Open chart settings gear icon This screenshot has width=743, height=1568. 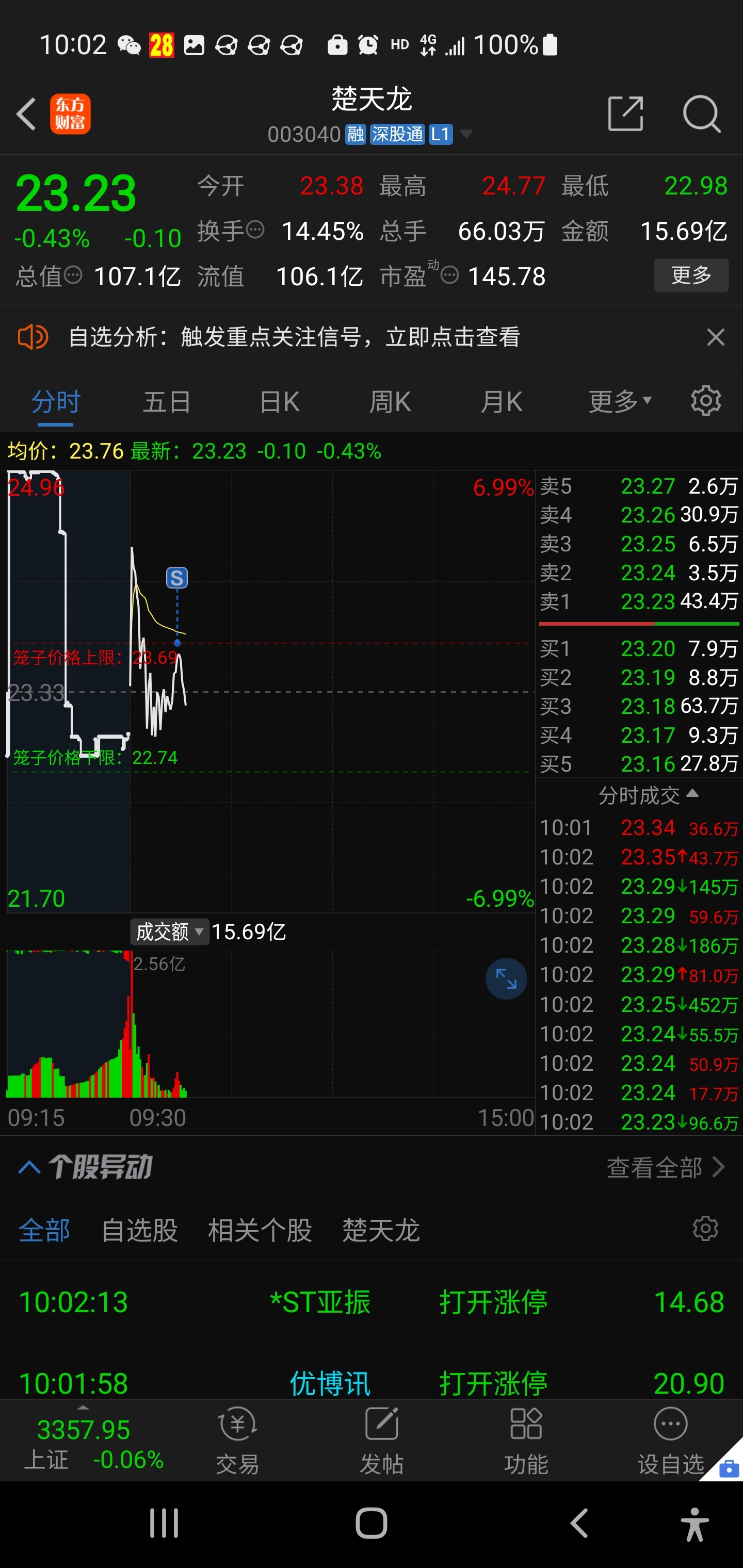click(x=706, y=401)
